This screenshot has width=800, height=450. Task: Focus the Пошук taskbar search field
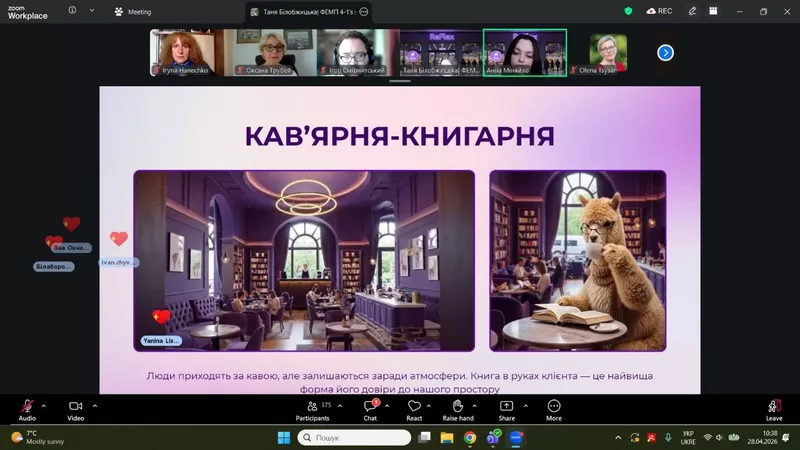(x=354, y=438)
